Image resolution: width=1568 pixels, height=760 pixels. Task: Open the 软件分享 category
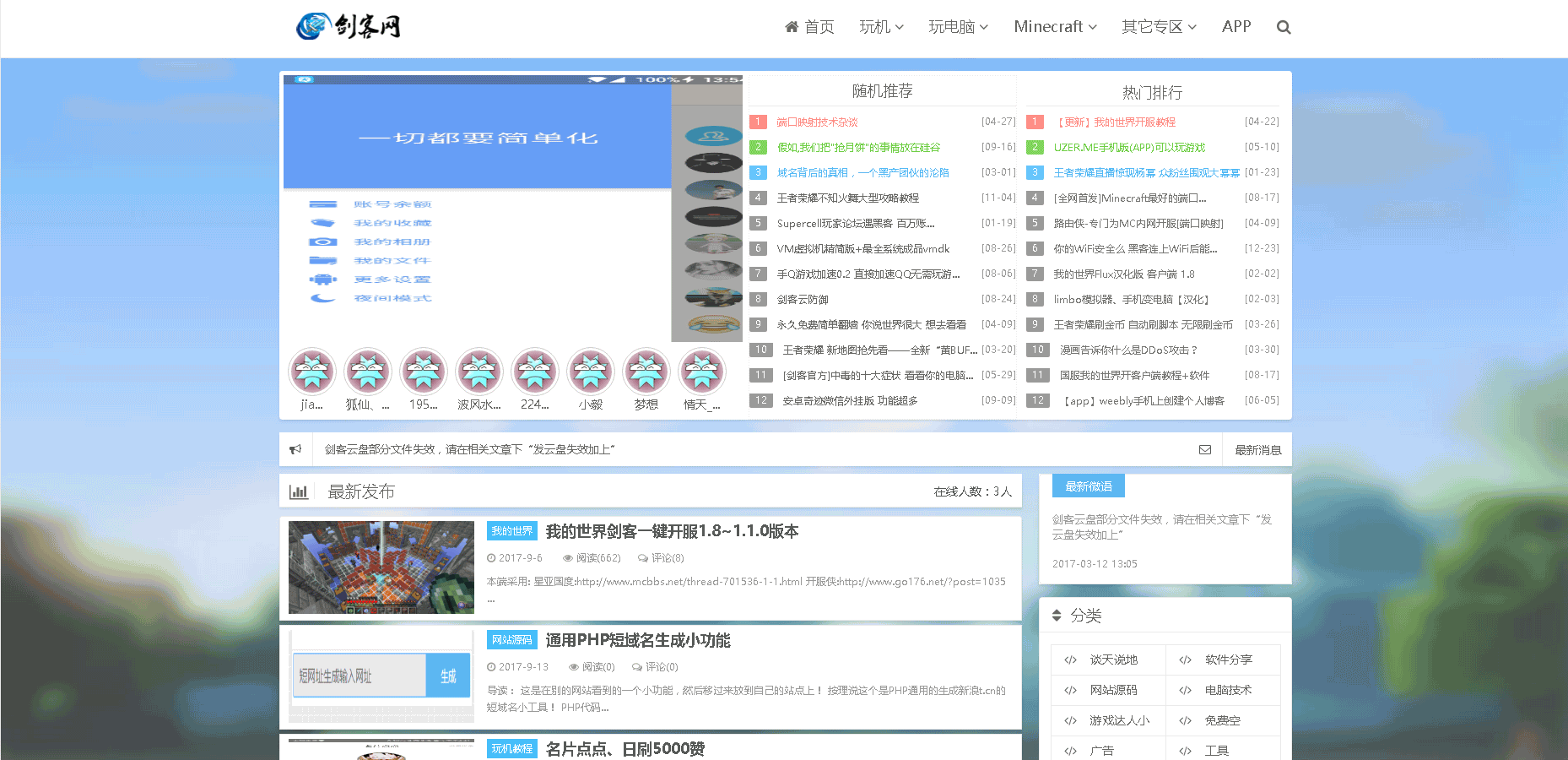tap(1228, 660)
